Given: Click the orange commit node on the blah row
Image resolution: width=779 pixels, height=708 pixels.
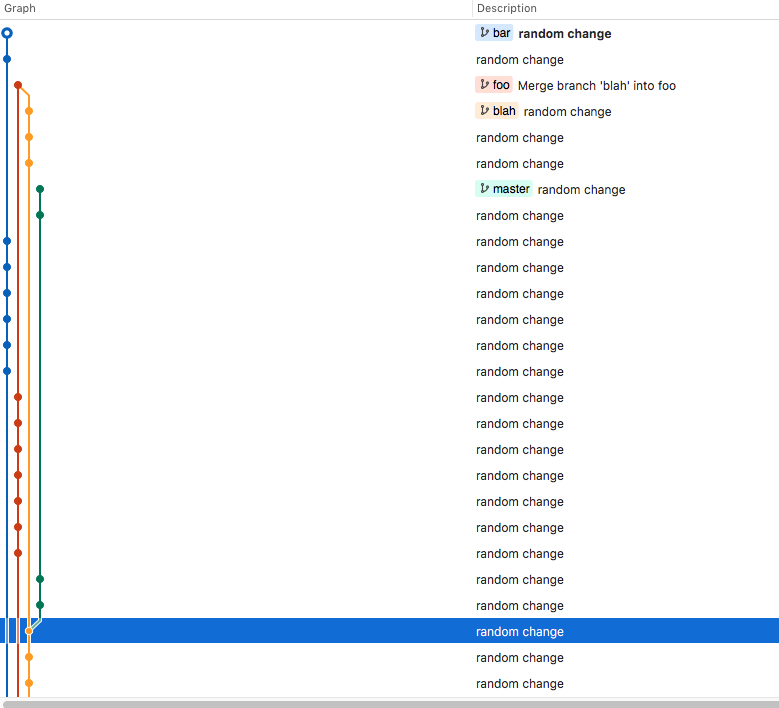Looking at the screenshot, I should click(x=29, y=111).
